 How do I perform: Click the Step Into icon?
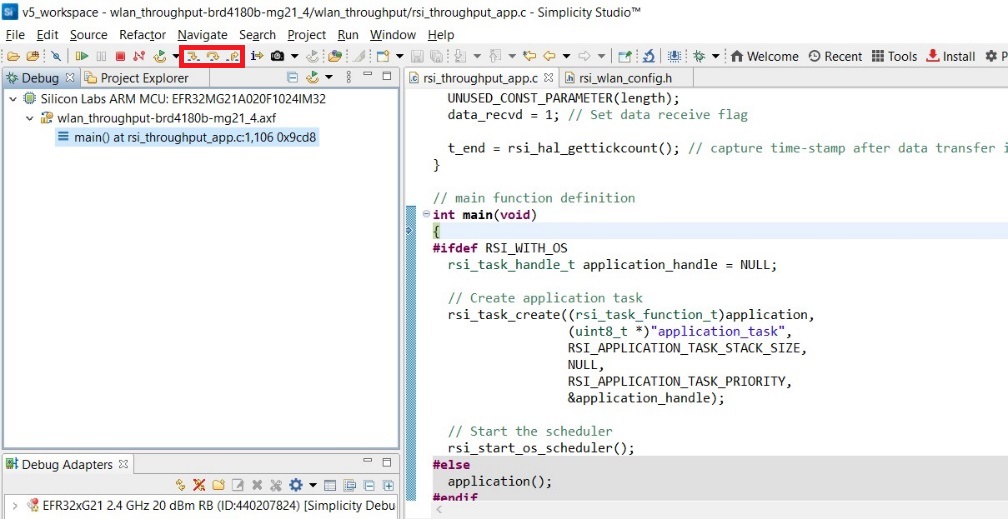192,56
